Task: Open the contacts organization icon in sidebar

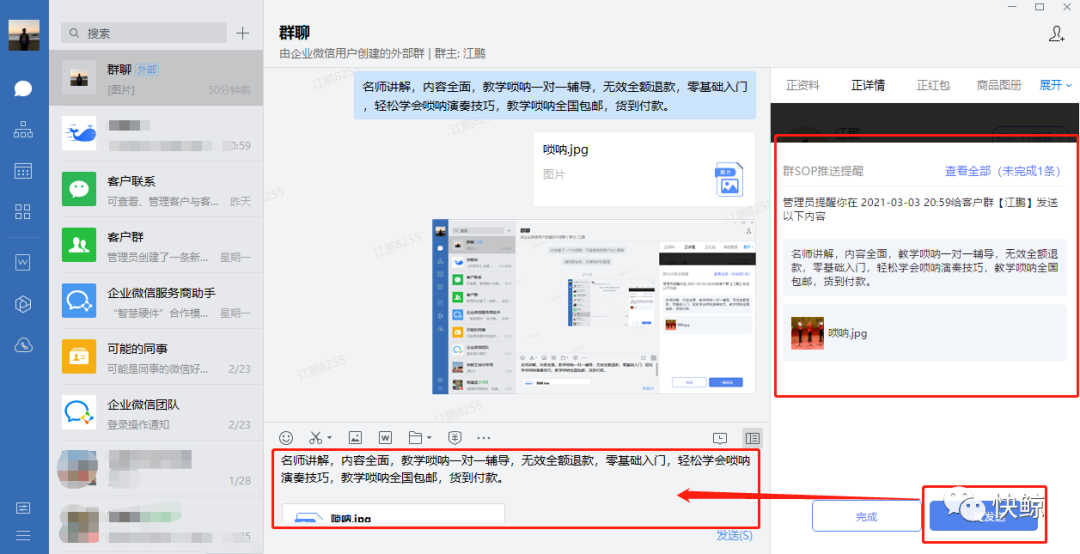Action: [x=23, y=130]
